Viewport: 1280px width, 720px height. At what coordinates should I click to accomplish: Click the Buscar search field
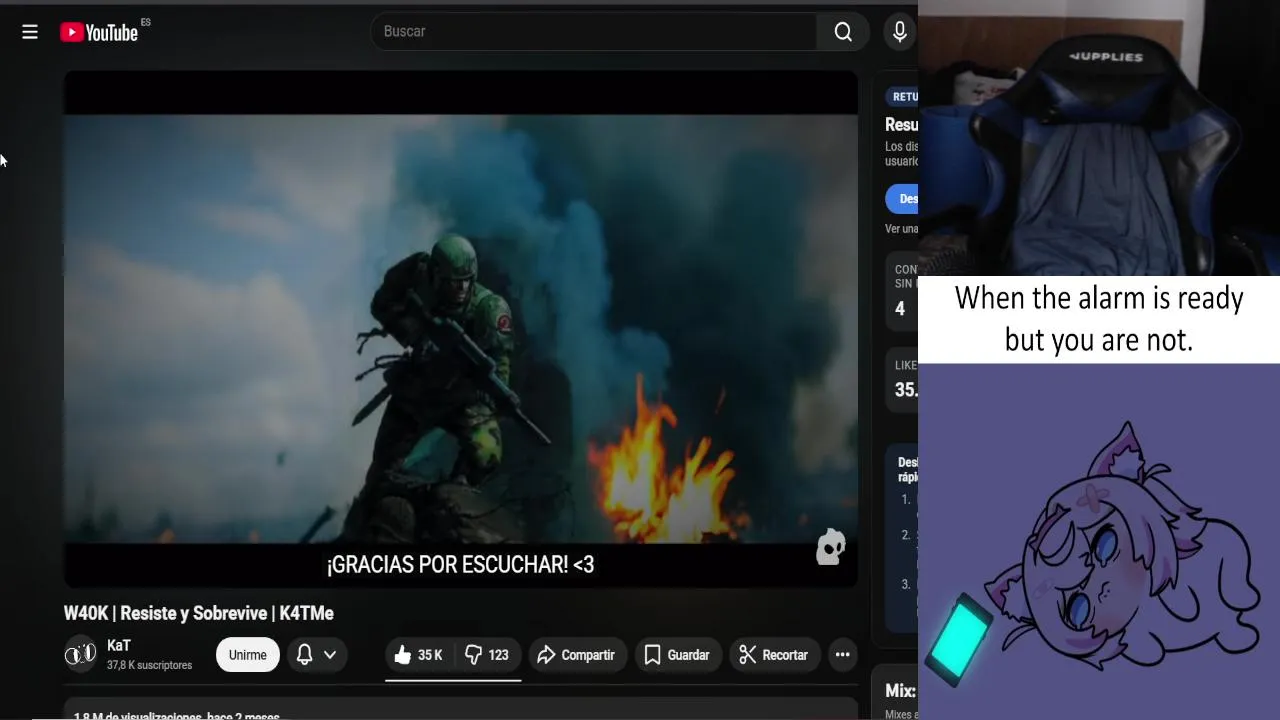coord(594,32)
